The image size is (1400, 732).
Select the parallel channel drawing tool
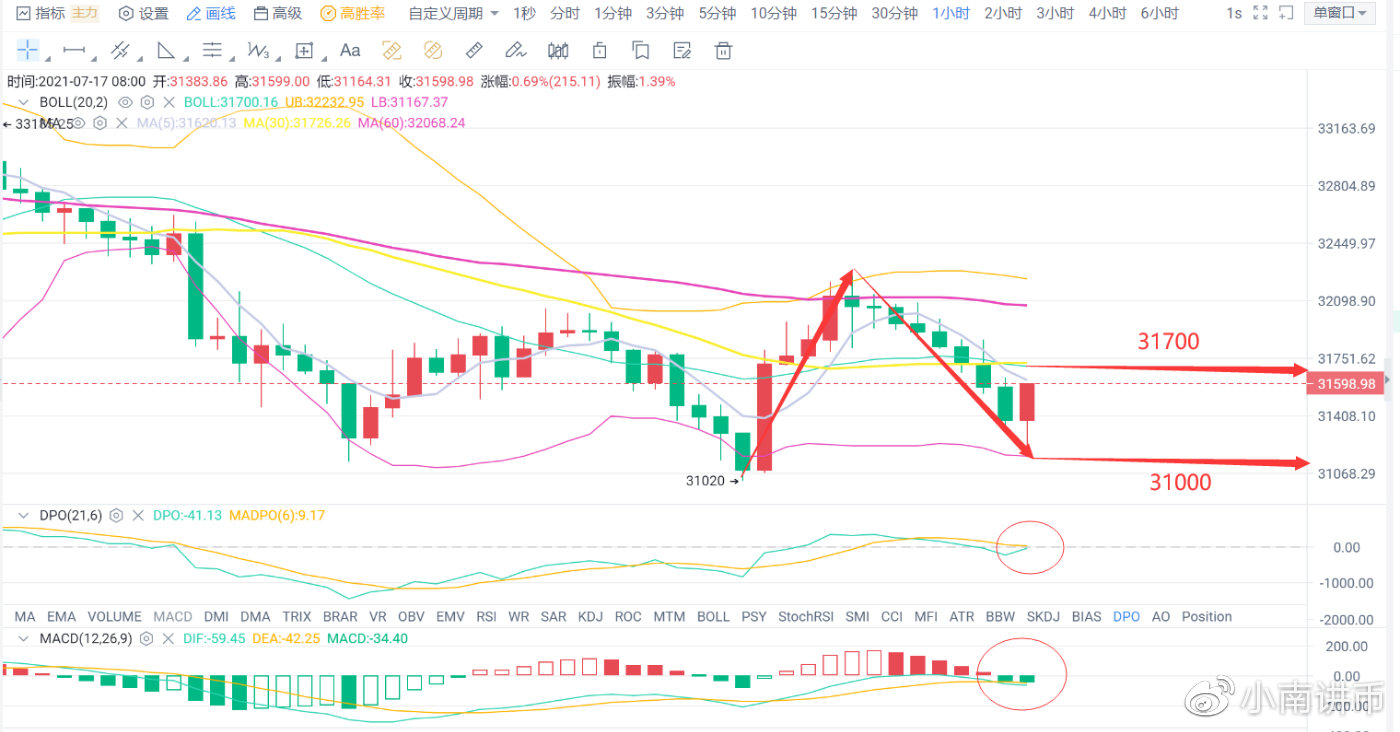pyautogui.click(x=120, y=50)
